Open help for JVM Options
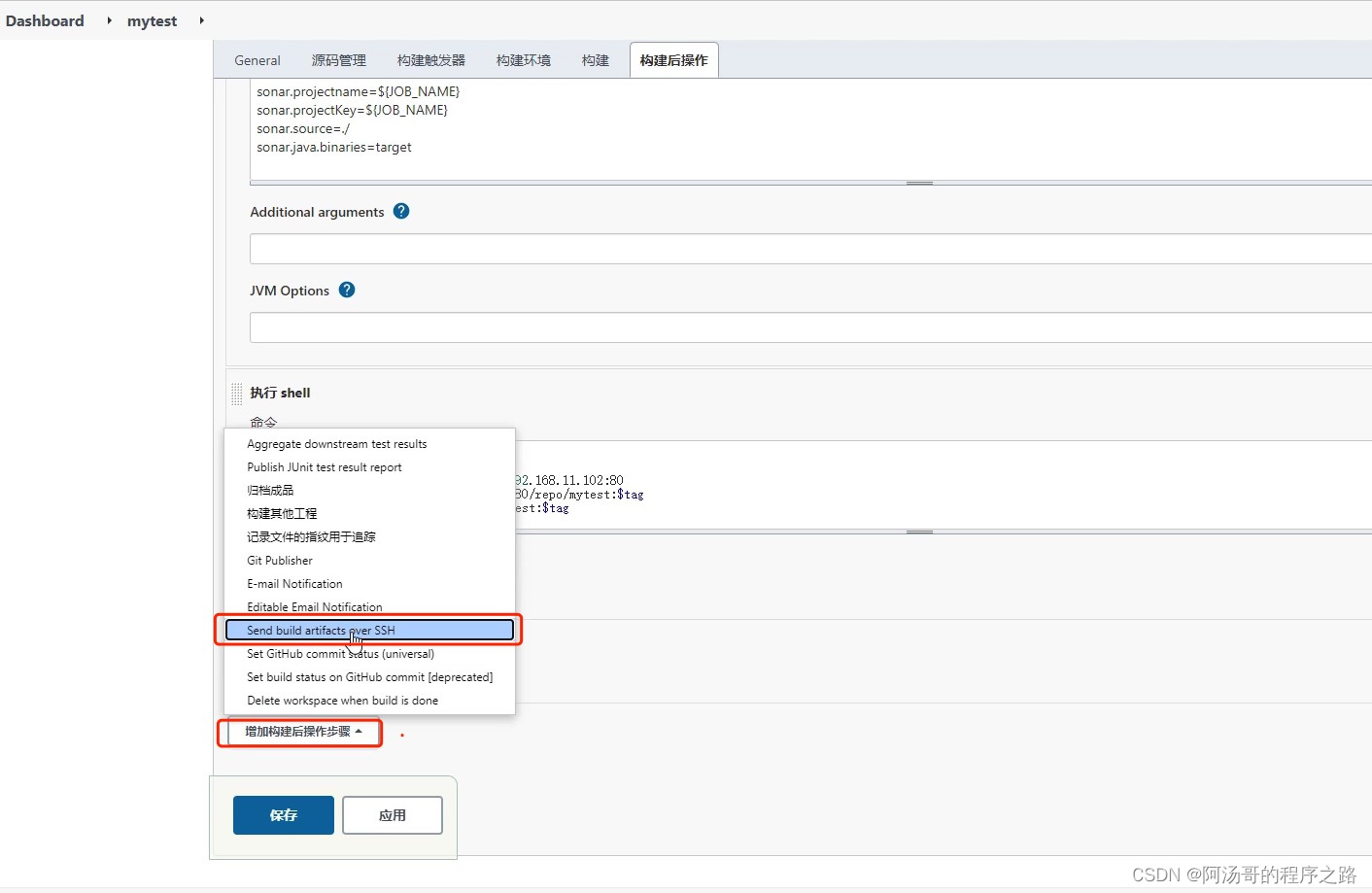 (347, 290)
